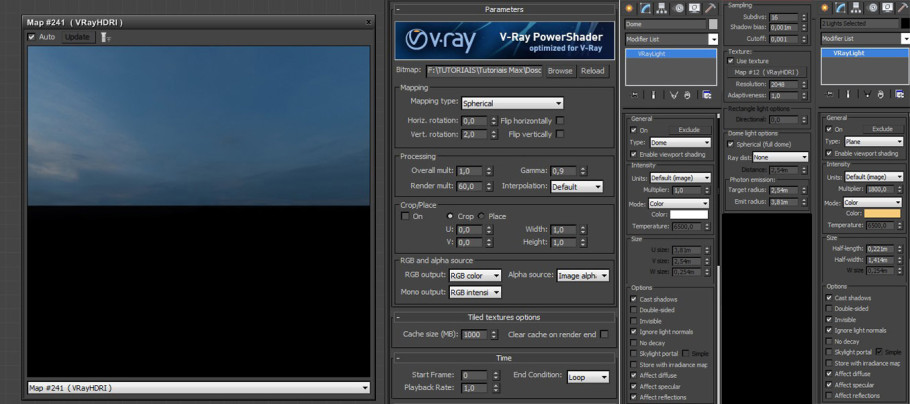Click Pin Stack icon in 2 Lights Selected panel

[x=830, y=93]
